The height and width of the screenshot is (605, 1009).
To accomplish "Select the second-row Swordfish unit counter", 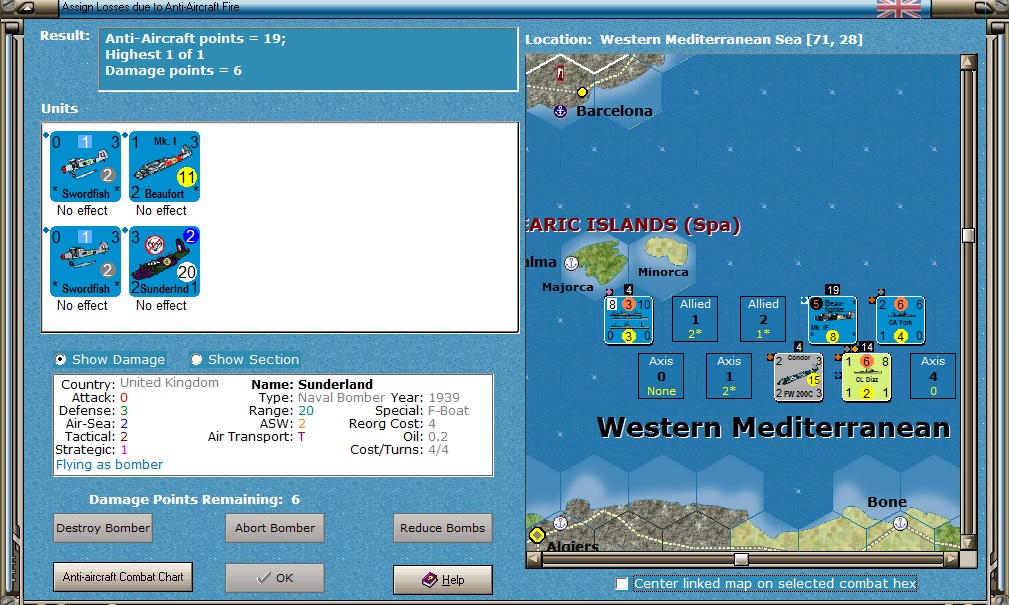I will tap(85, 262).
